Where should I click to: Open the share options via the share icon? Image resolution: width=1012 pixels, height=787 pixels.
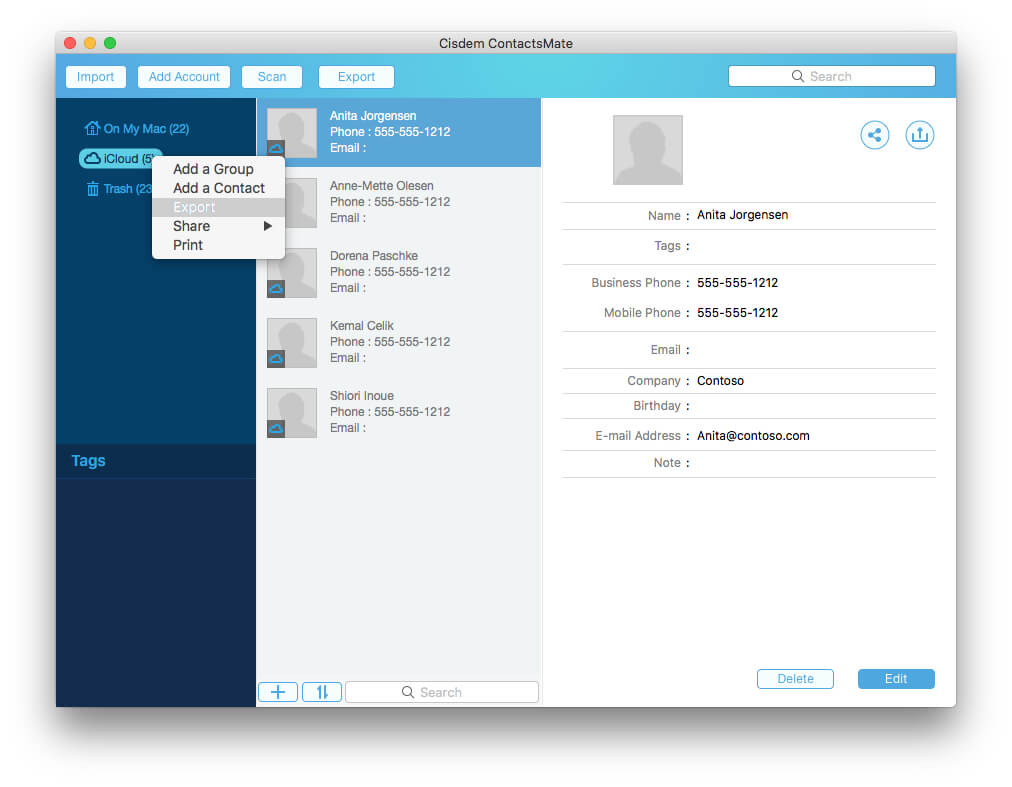coord(874,134)
